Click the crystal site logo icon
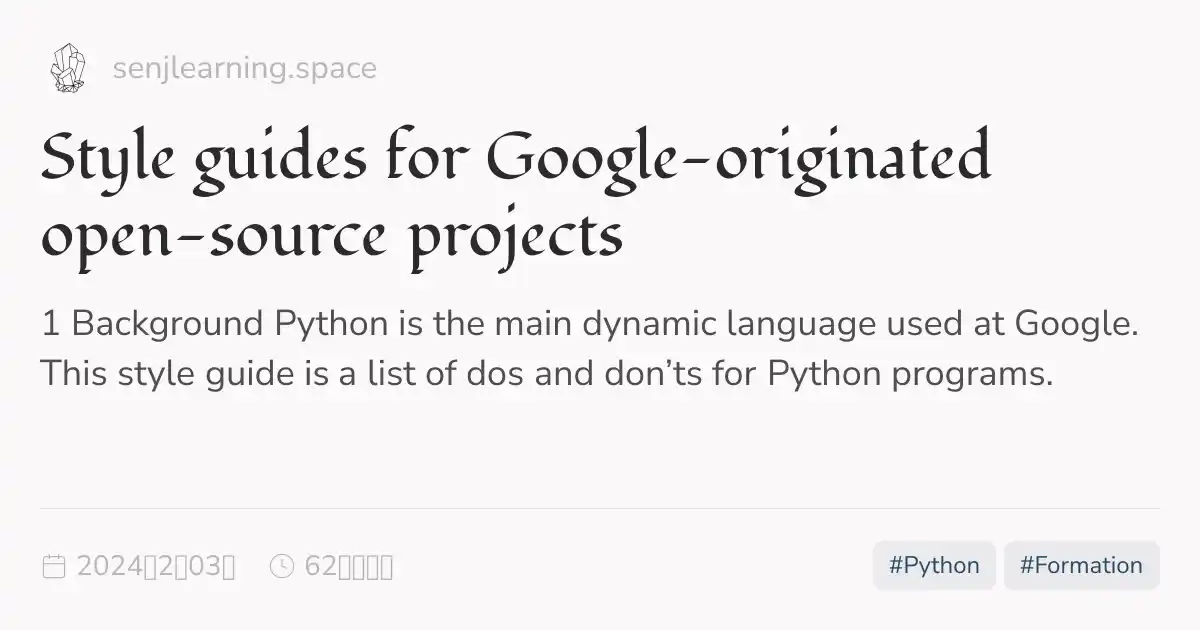 67,68
